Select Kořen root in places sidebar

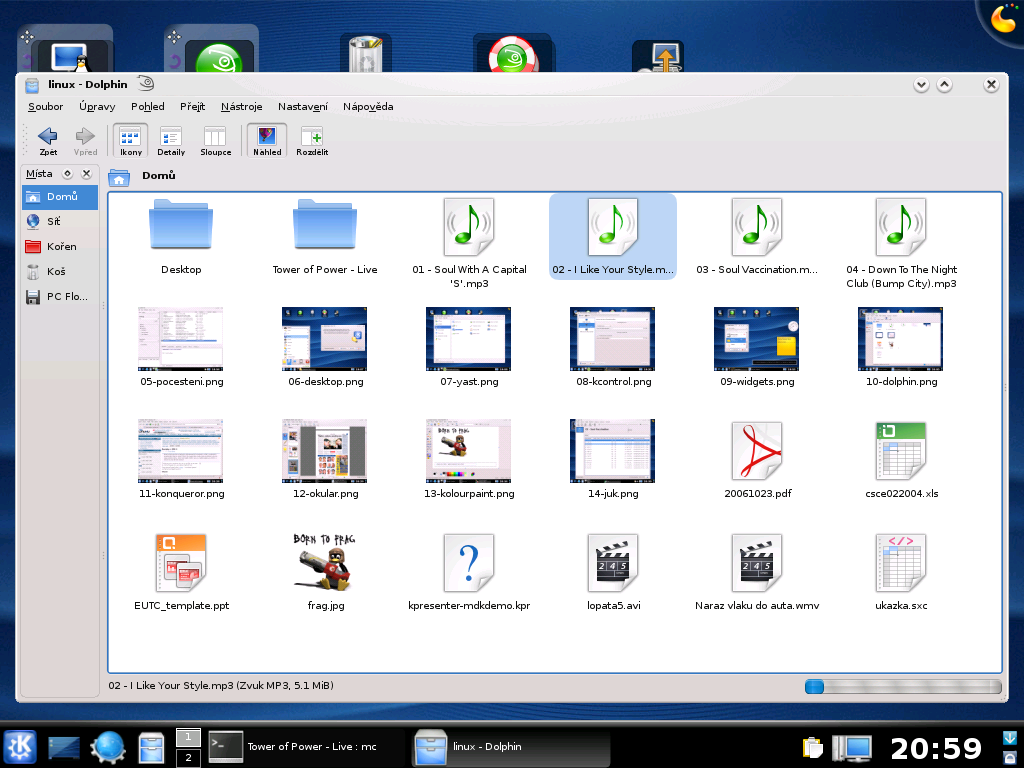tap(60, 247)
